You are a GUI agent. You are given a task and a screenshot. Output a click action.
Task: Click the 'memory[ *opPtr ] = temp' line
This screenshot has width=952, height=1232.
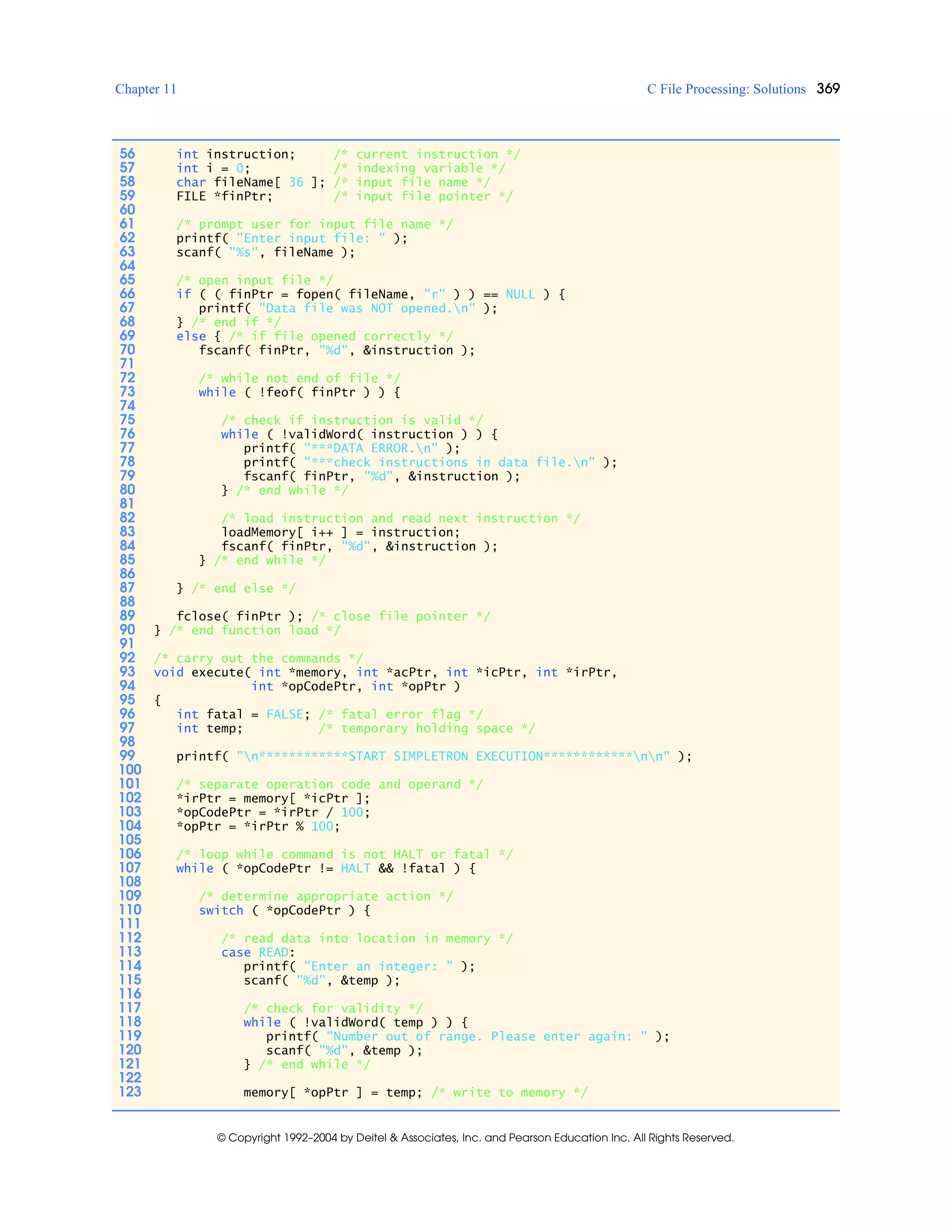pos(333,1092)
